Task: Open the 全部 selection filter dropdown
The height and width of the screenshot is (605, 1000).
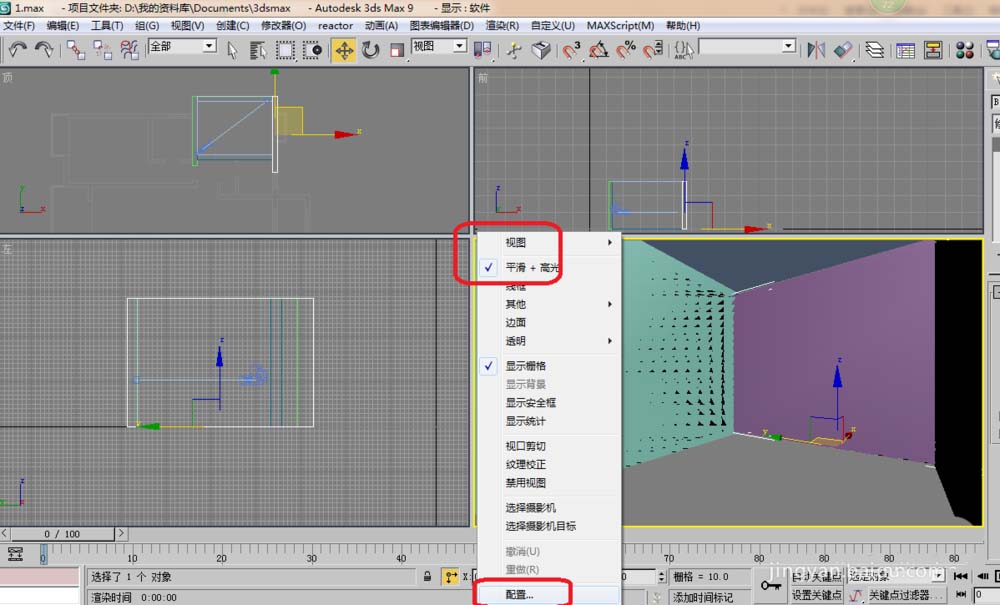Action: [x=182, y=46]
